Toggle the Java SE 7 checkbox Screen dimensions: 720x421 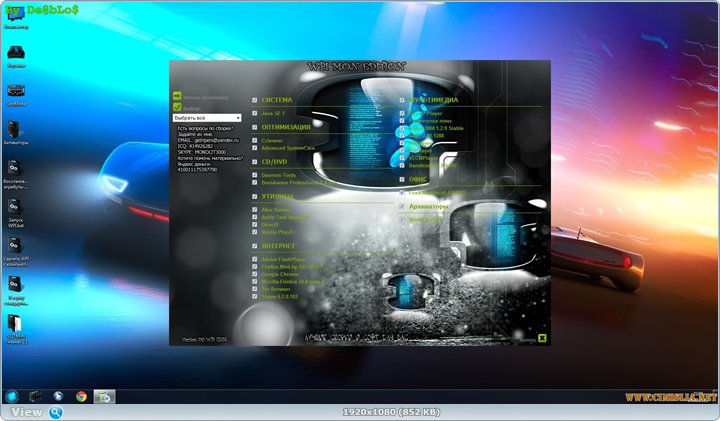click(255, 115)
